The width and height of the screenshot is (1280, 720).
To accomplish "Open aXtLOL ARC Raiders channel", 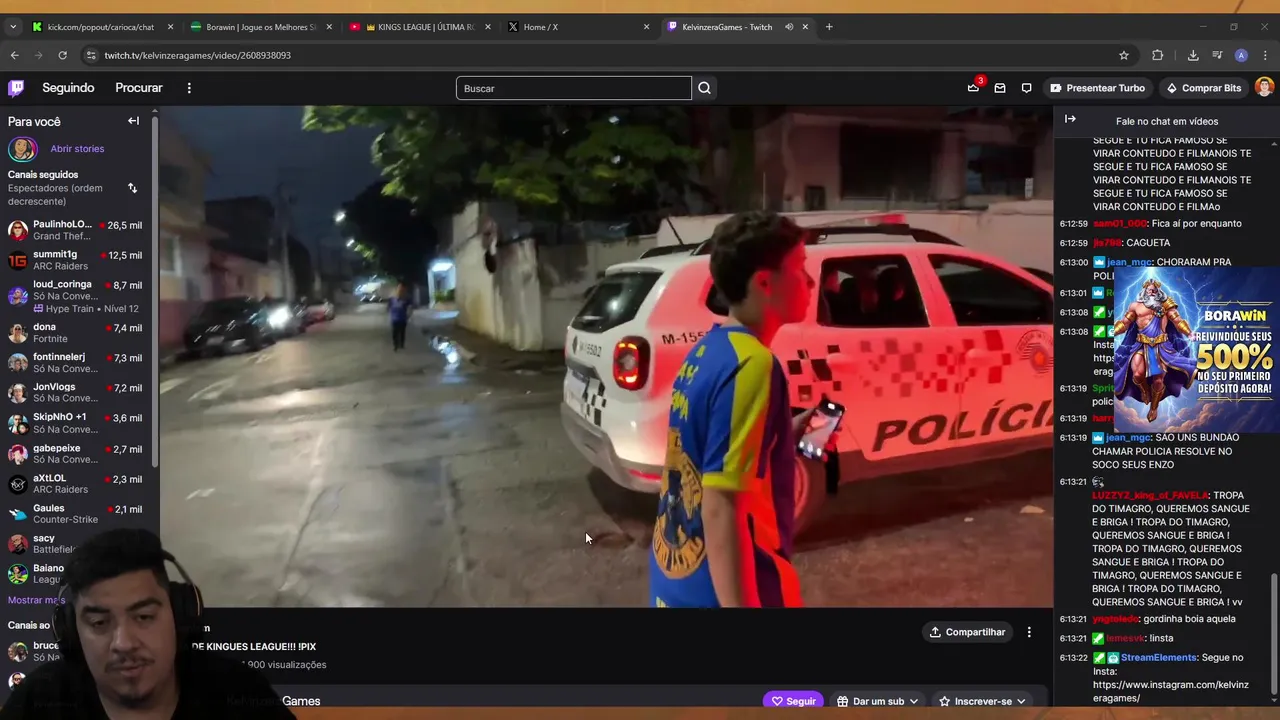I will [x=76, y=484].
